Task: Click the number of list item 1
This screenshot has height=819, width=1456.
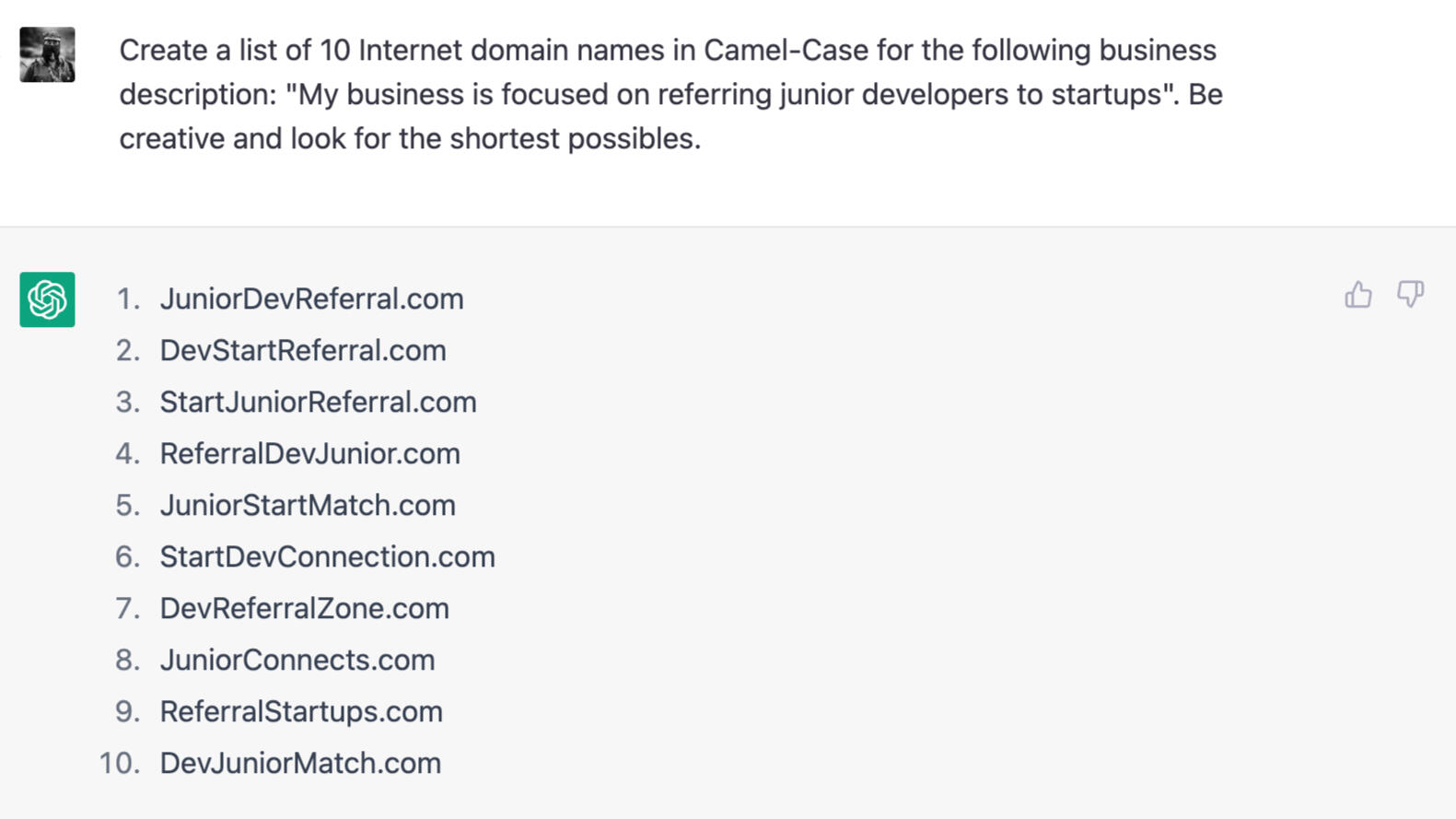Action: point(128,298)
